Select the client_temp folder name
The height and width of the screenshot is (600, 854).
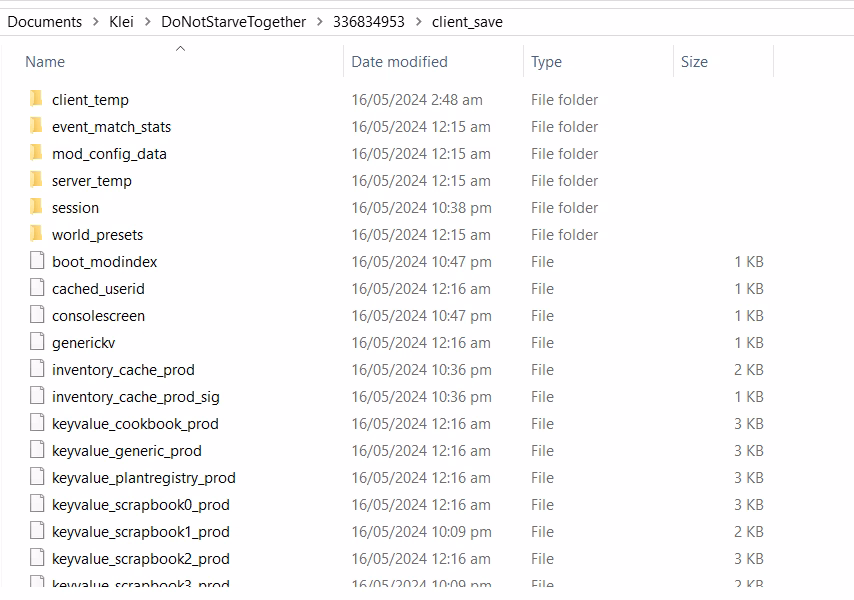(x=90, y=100)
